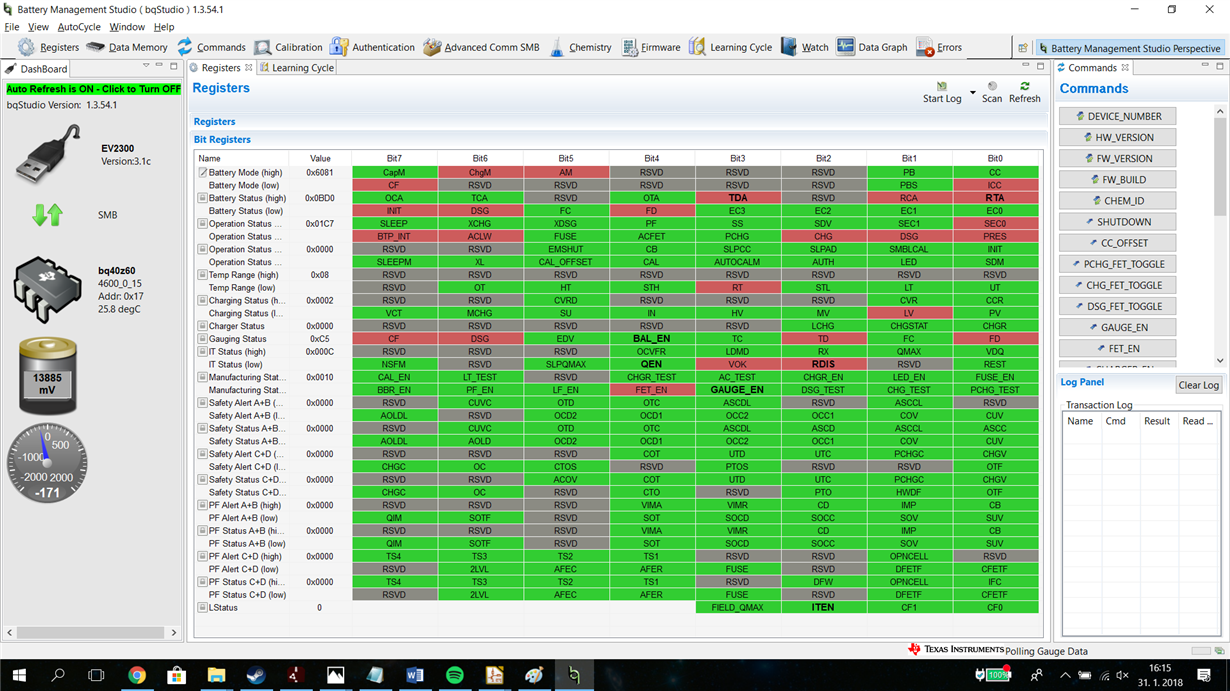Open Advanced Comm SMB tool
This screenshot has width=1230, height=691.
coord(481,47)
